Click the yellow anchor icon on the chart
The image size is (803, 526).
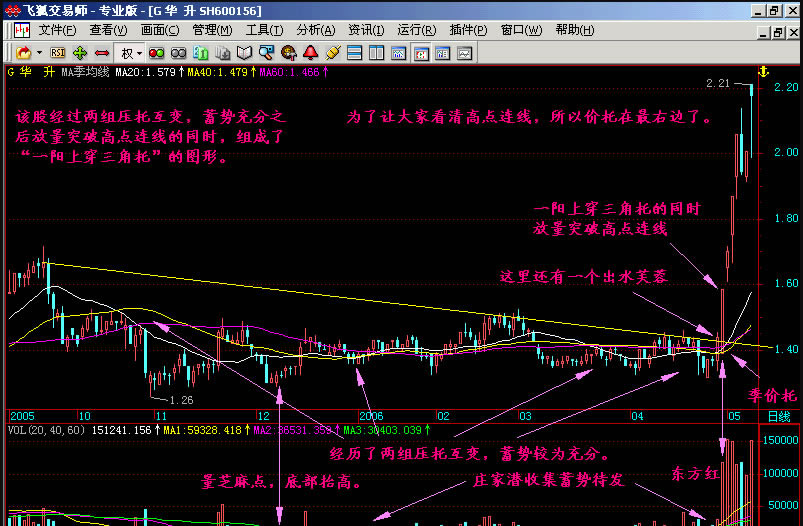click(x=762, y=72)
